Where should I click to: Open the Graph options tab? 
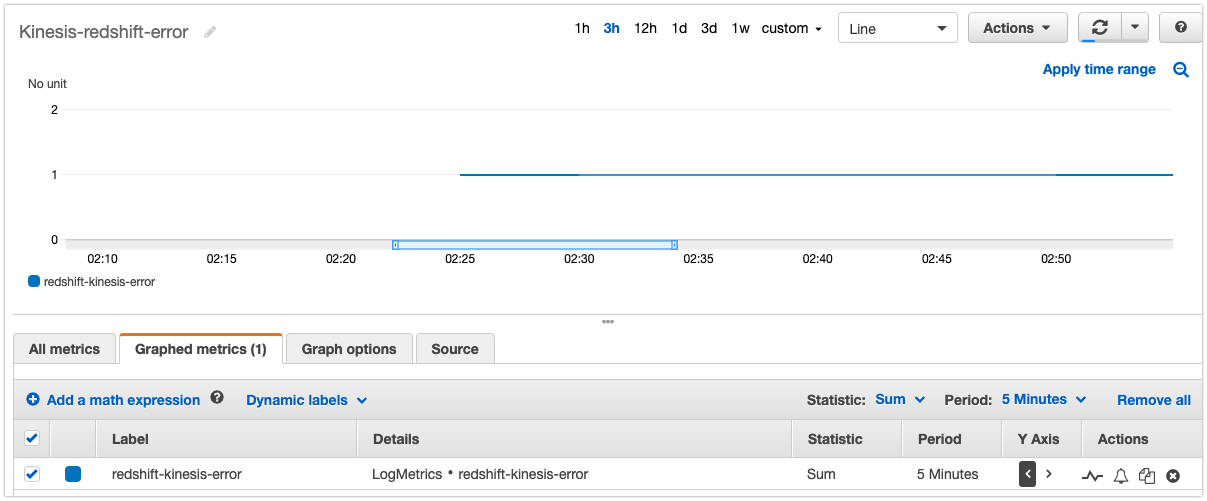[x=349, y=349]
